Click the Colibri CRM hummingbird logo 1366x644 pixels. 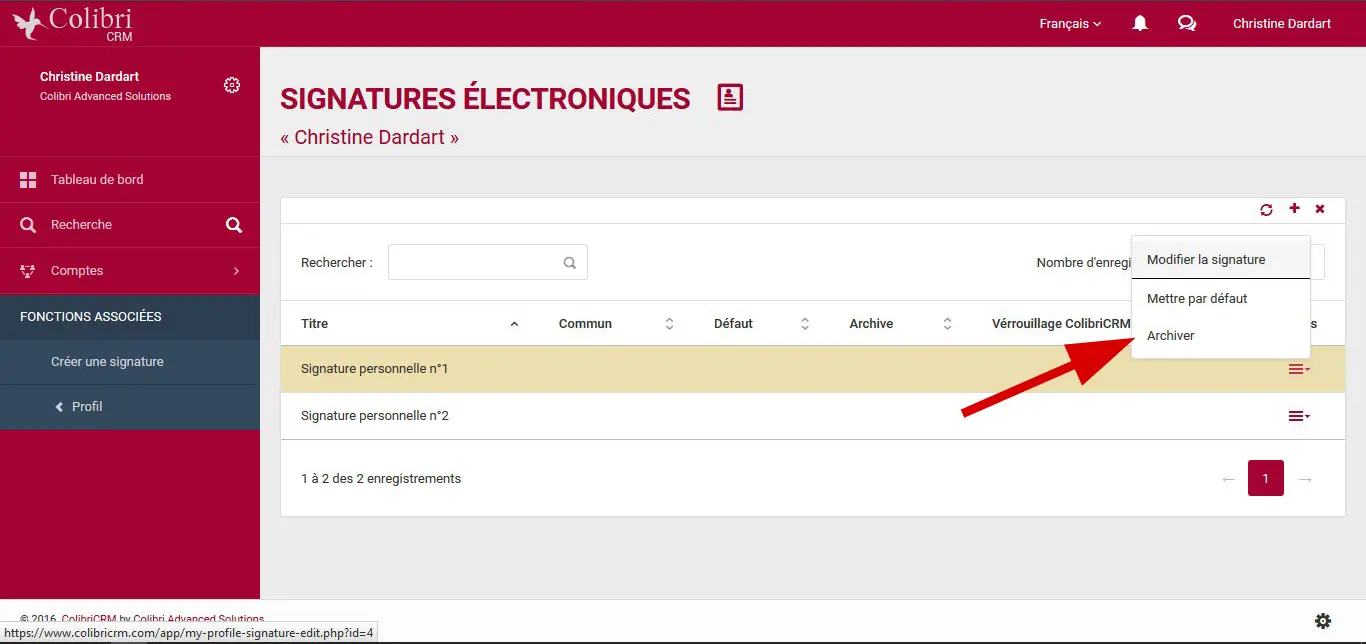[72, 24]
